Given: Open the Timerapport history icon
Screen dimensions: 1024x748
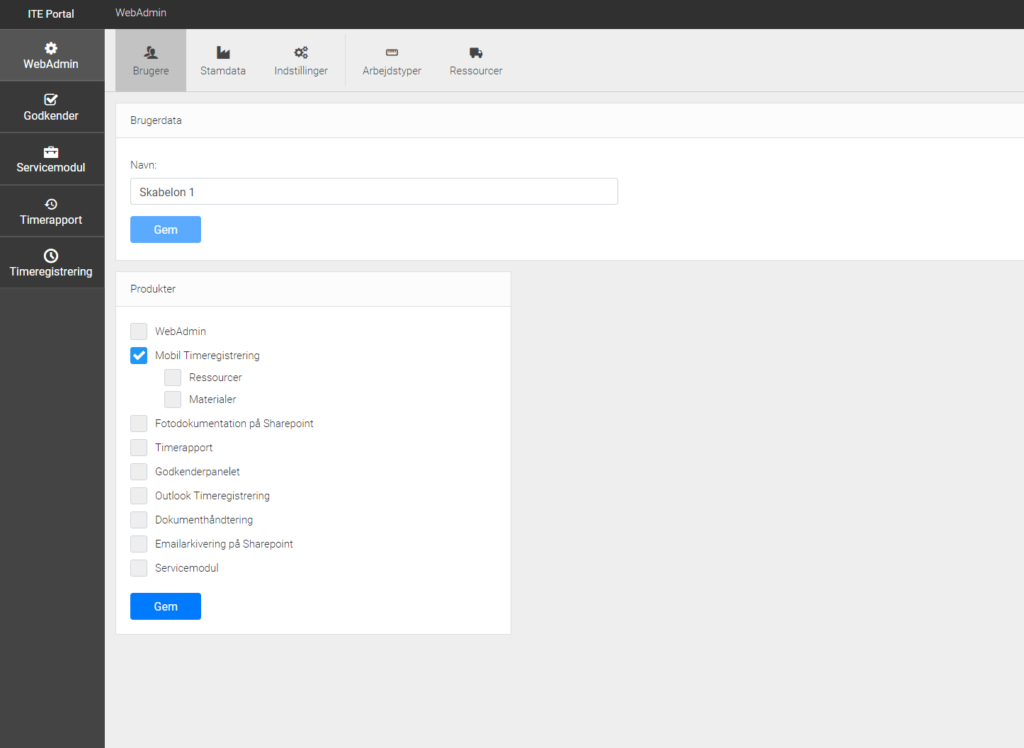Looking at the screenshot, I should [51, 204].
